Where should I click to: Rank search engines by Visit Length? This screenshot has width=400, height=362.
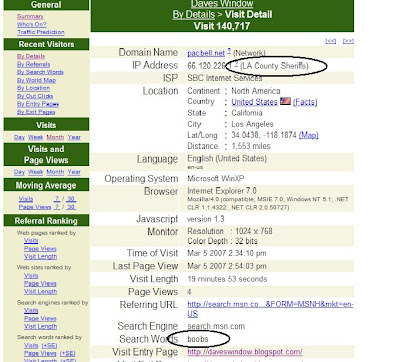click(40, 327)
